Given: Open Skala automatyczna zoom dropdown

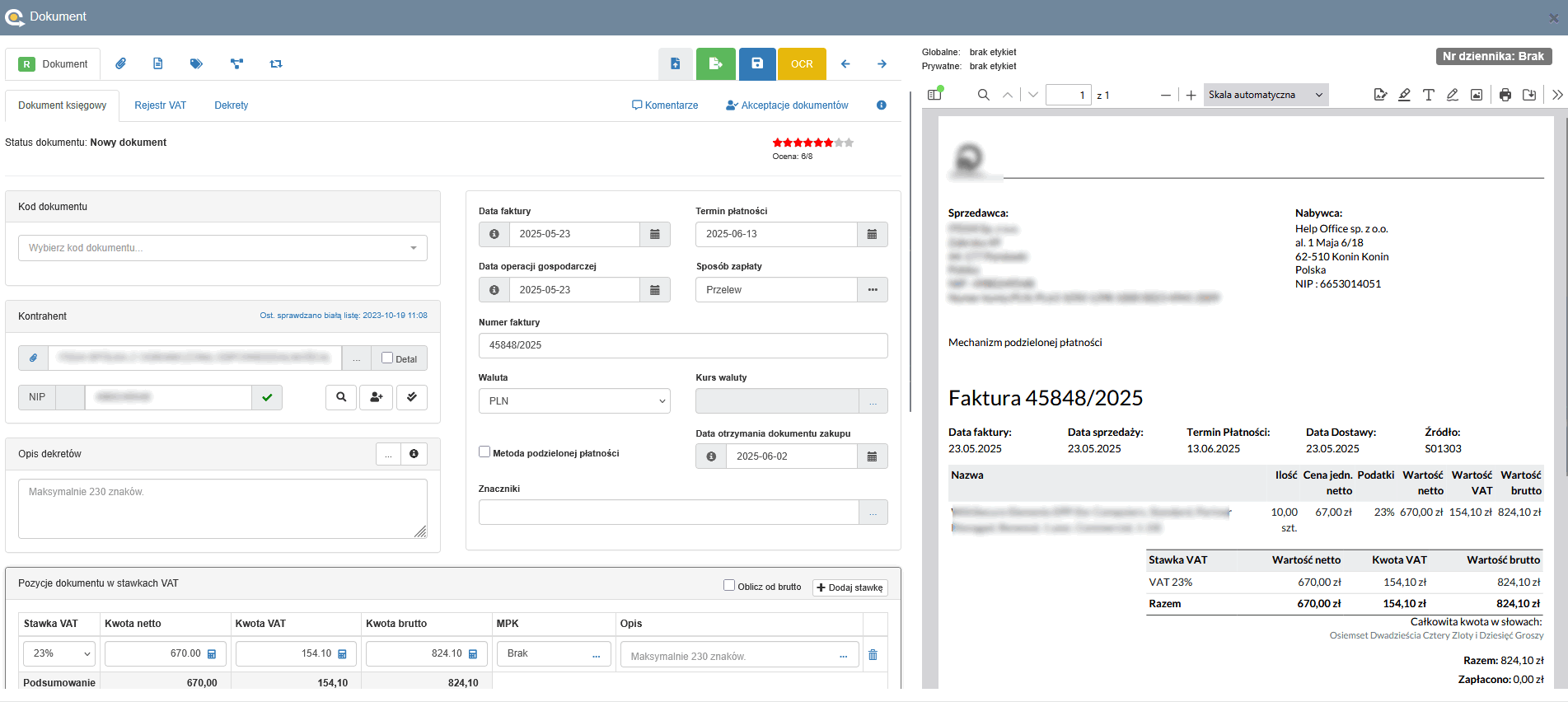Looking at the screenshot, I should pyautogui.click(x=1265, y=95).
